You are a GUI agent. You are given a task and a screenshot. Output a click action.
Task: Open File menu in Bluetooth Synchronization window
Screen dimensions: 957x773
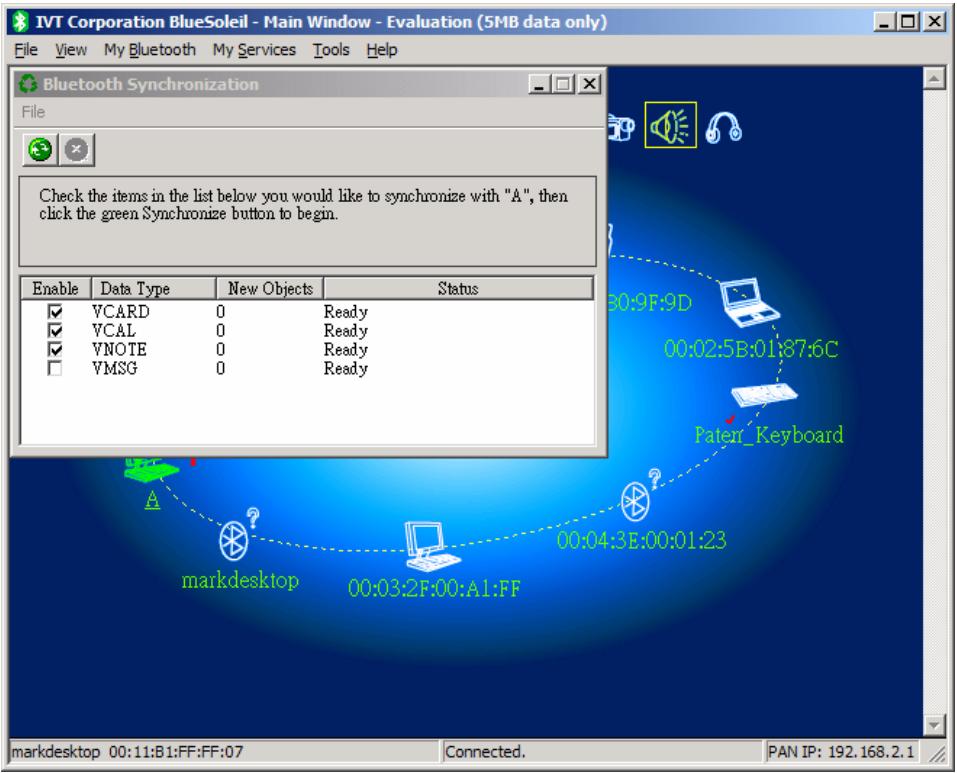pyautogui.click(x=33, y=112)
